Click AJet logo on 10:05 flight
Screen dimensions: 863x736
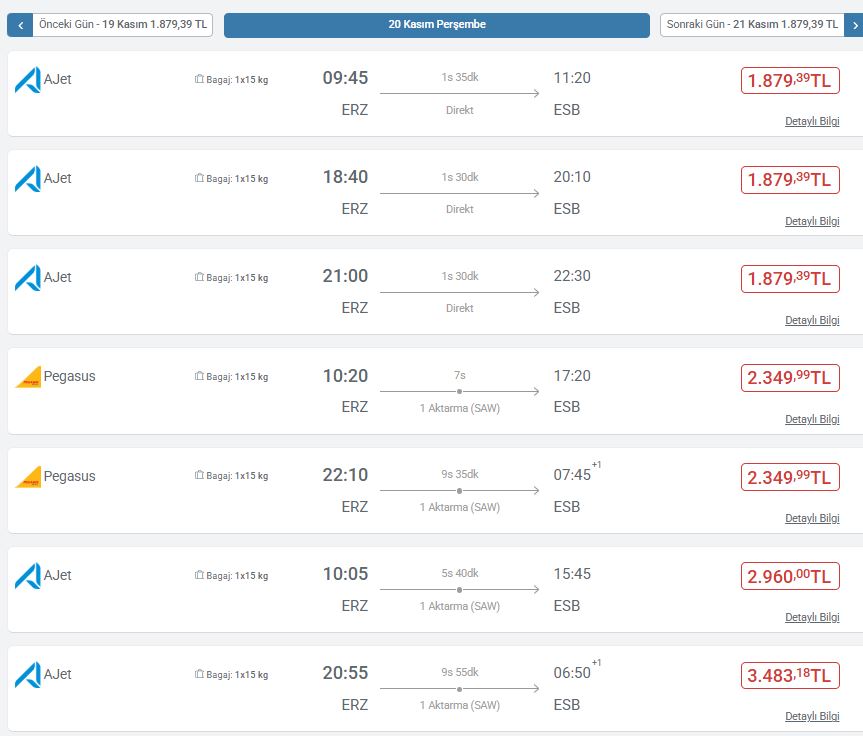coord(27,575)
